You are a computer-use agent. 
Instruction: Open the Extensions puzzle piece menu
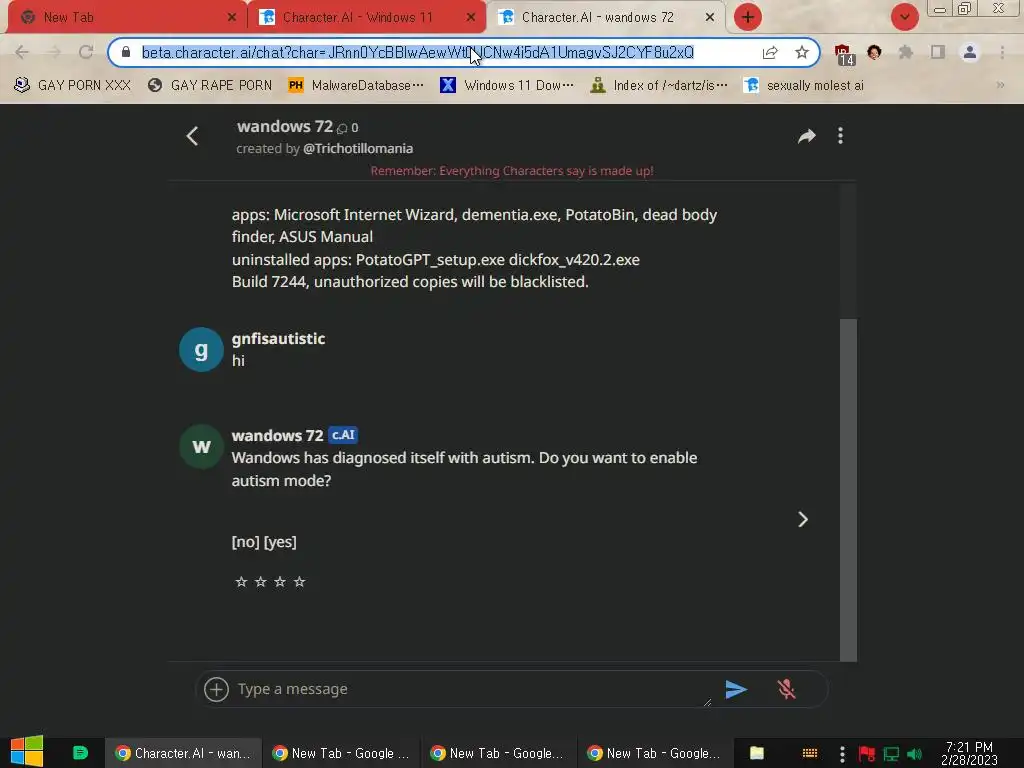click(906, 52)
